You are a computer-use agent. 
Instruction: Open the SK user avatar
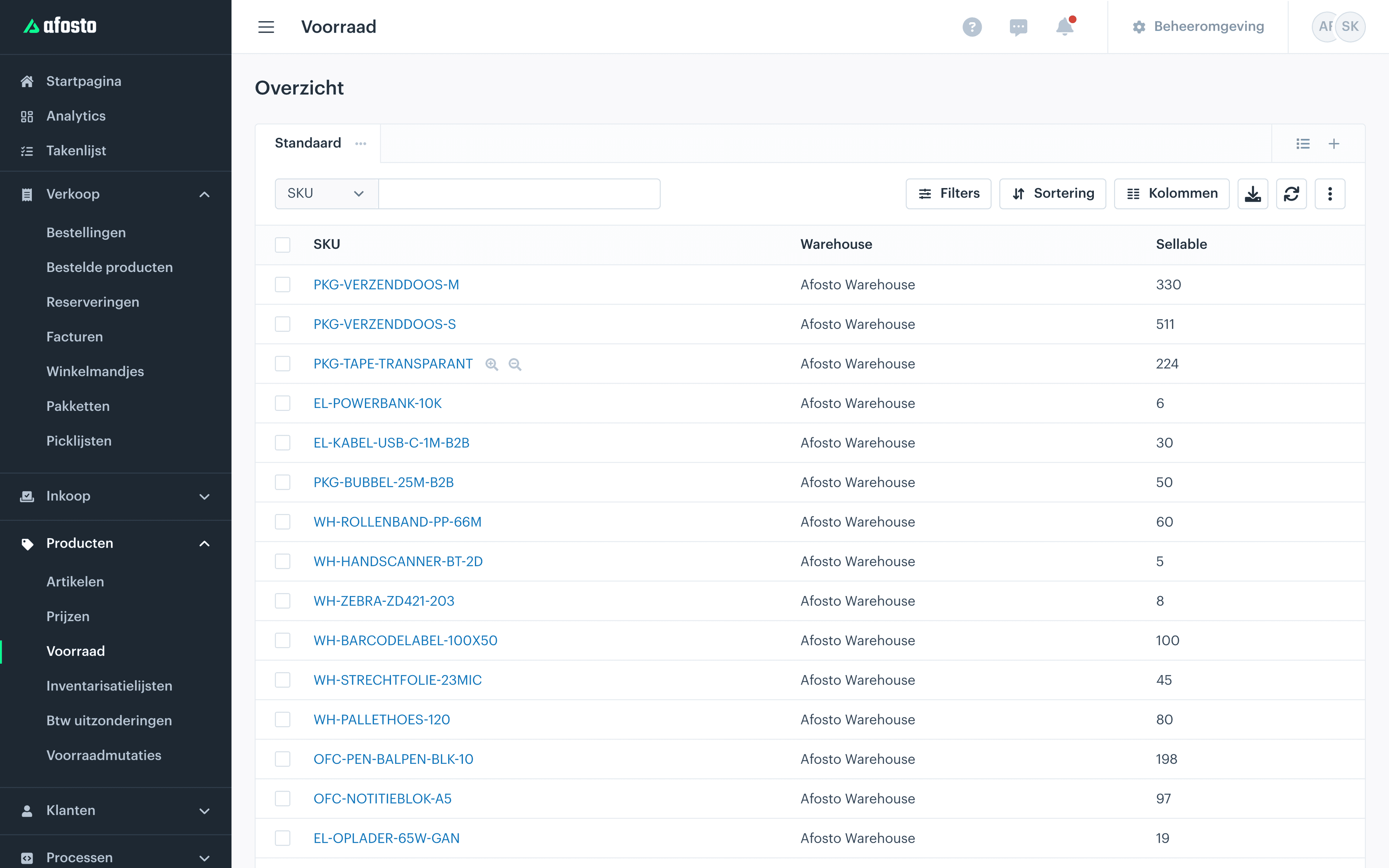[x=1350, y=26]
